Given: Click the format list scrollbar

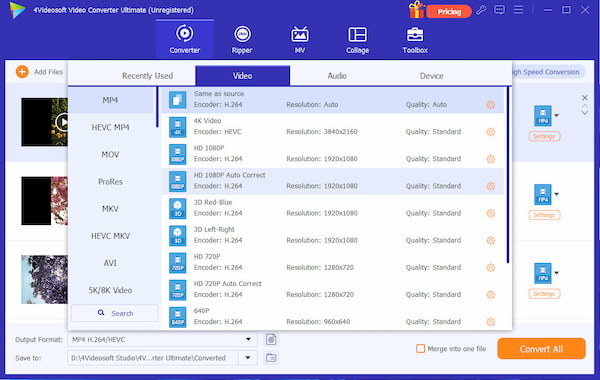Looking at the screenshot, I should pos(157,108).
